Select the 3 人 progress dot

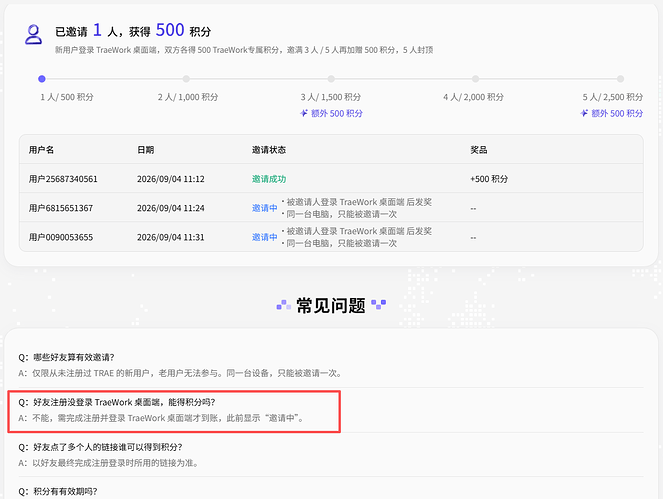pyautogui.click(x=331, y=79)
